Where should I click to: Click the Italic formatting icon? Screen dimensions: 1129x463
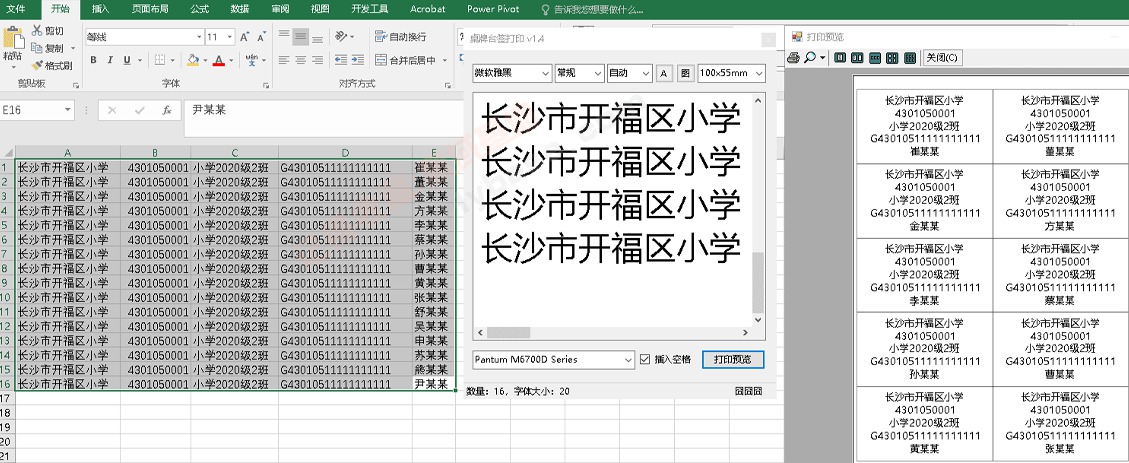coord(111,60)
